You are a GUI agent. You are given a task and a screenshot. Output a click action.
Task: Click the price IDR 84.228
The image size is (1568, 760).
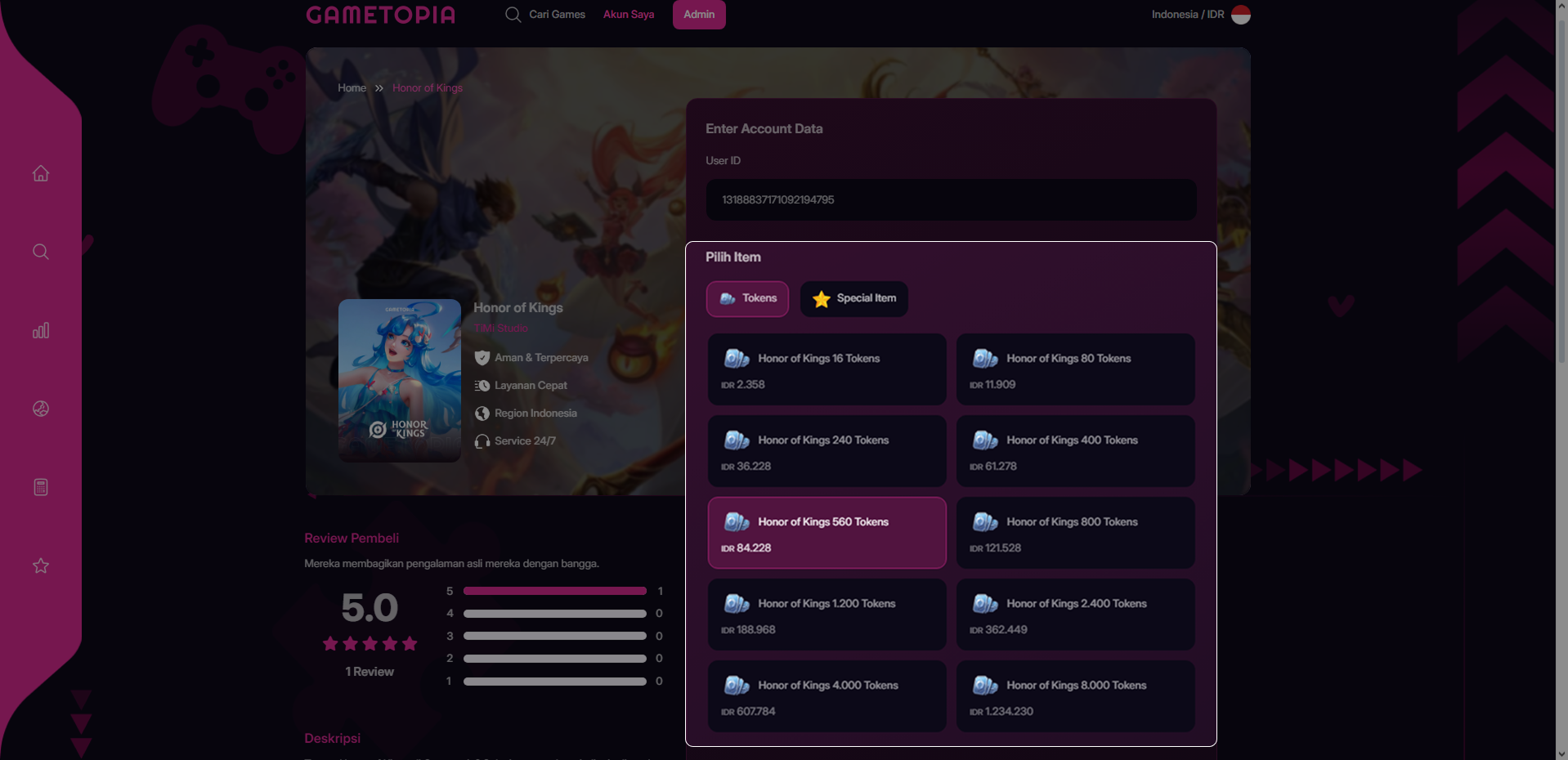[746, 548]
